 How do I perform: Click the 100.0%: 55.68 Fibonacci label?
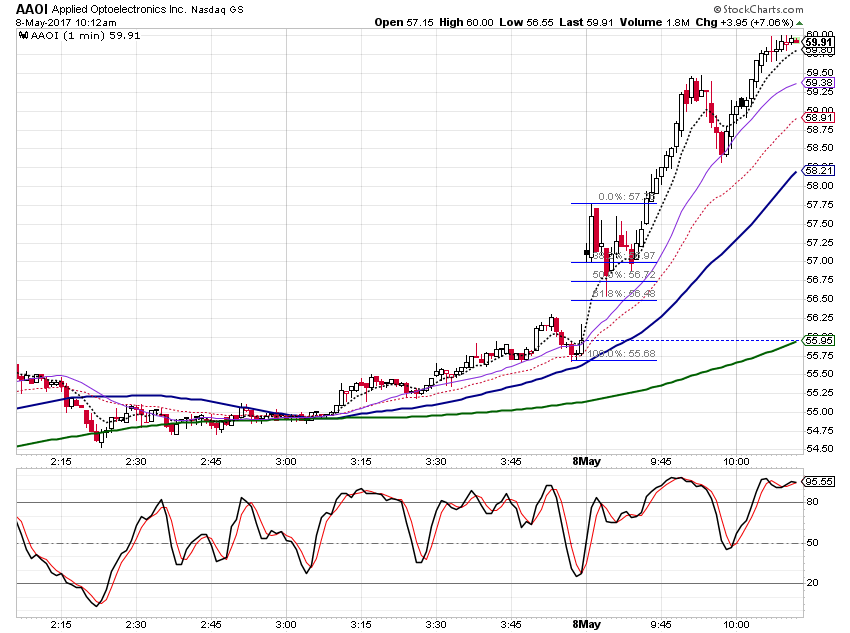coord(621,354)
